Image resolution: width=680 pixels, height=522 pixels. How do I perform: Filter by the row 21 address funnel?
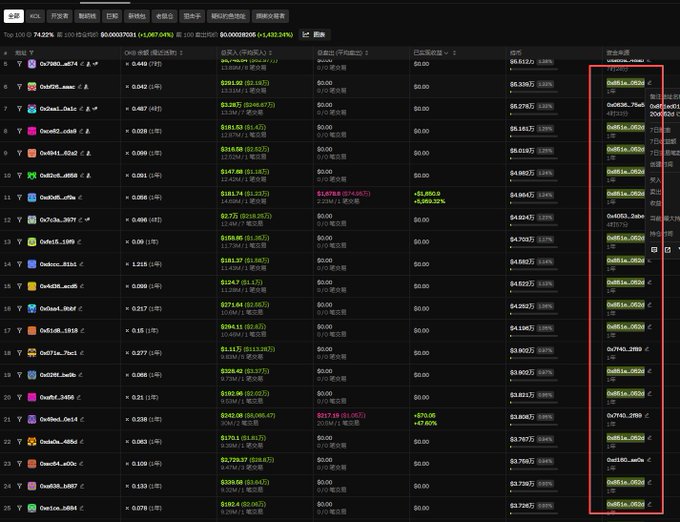[19, 419]
